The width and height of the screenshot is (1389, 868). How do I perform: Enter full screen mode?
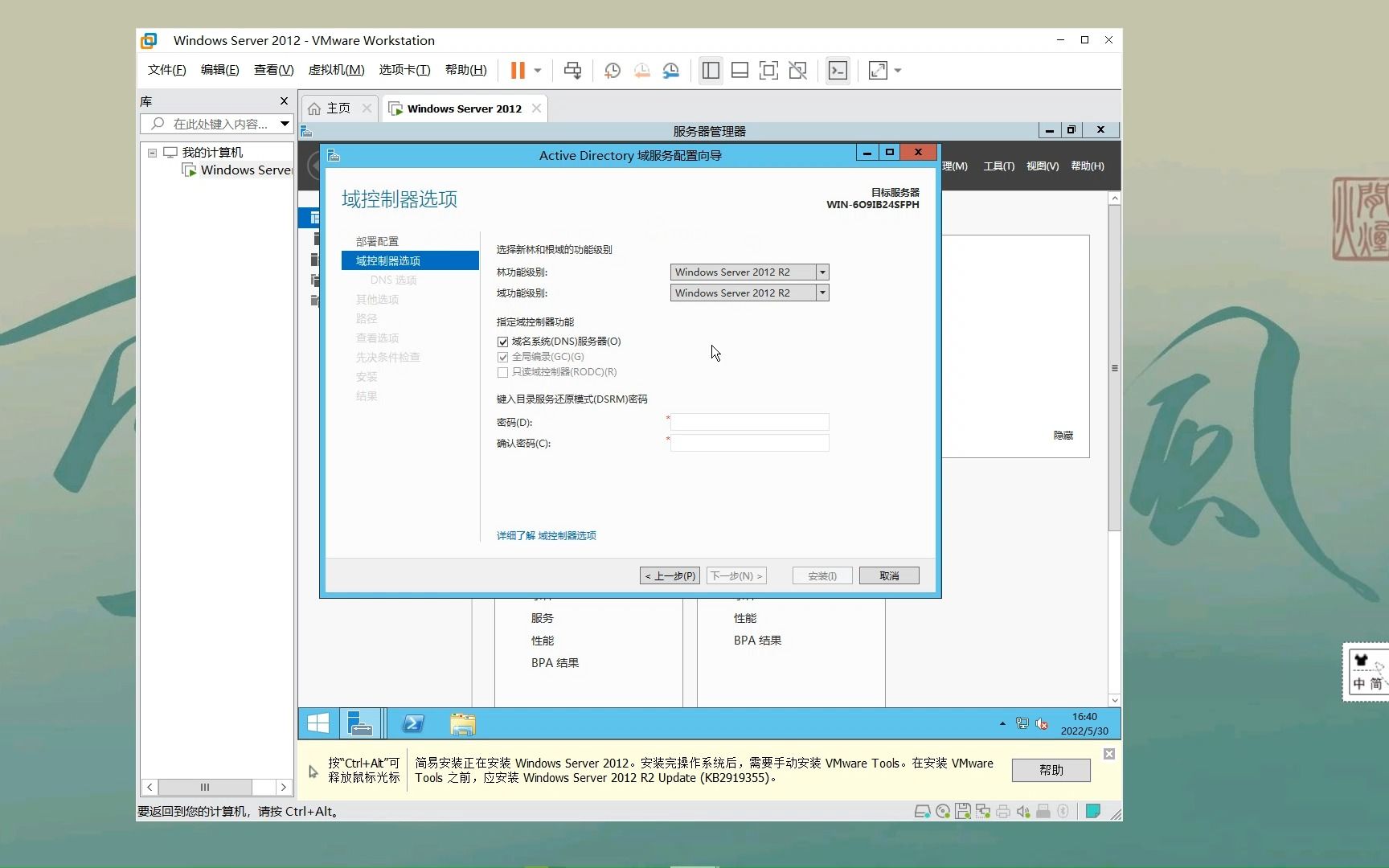[x=768, y=71]
